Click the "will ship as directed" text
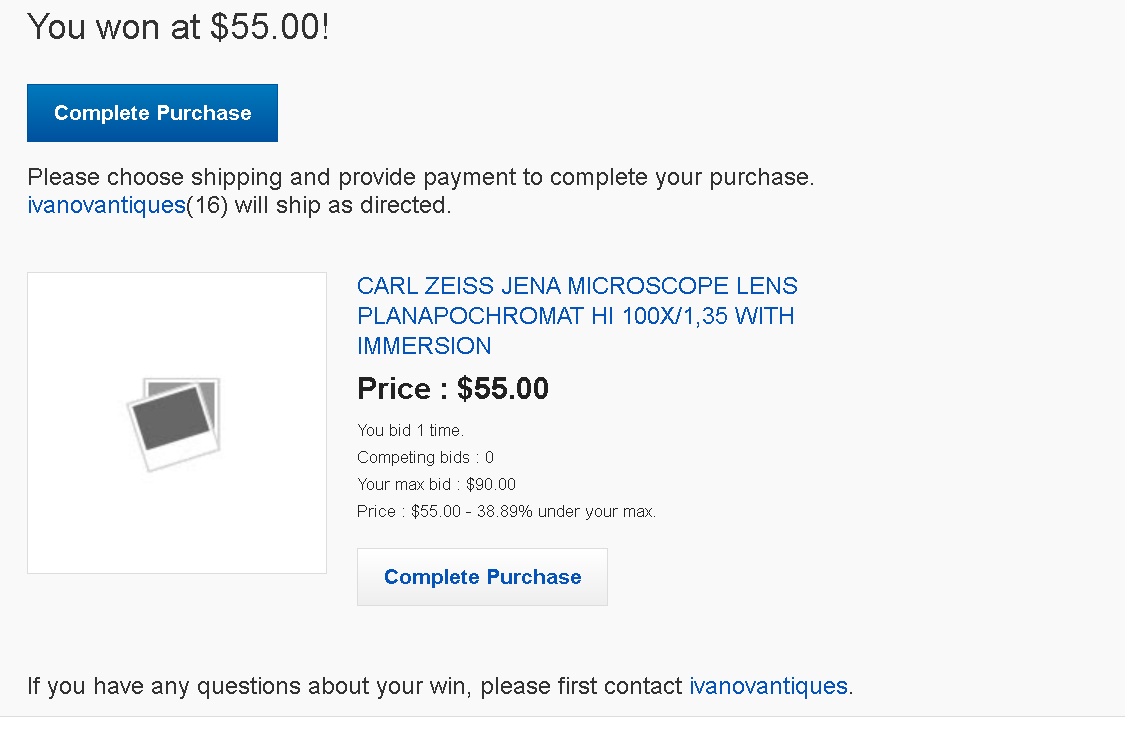 click(x=342, y=206)
